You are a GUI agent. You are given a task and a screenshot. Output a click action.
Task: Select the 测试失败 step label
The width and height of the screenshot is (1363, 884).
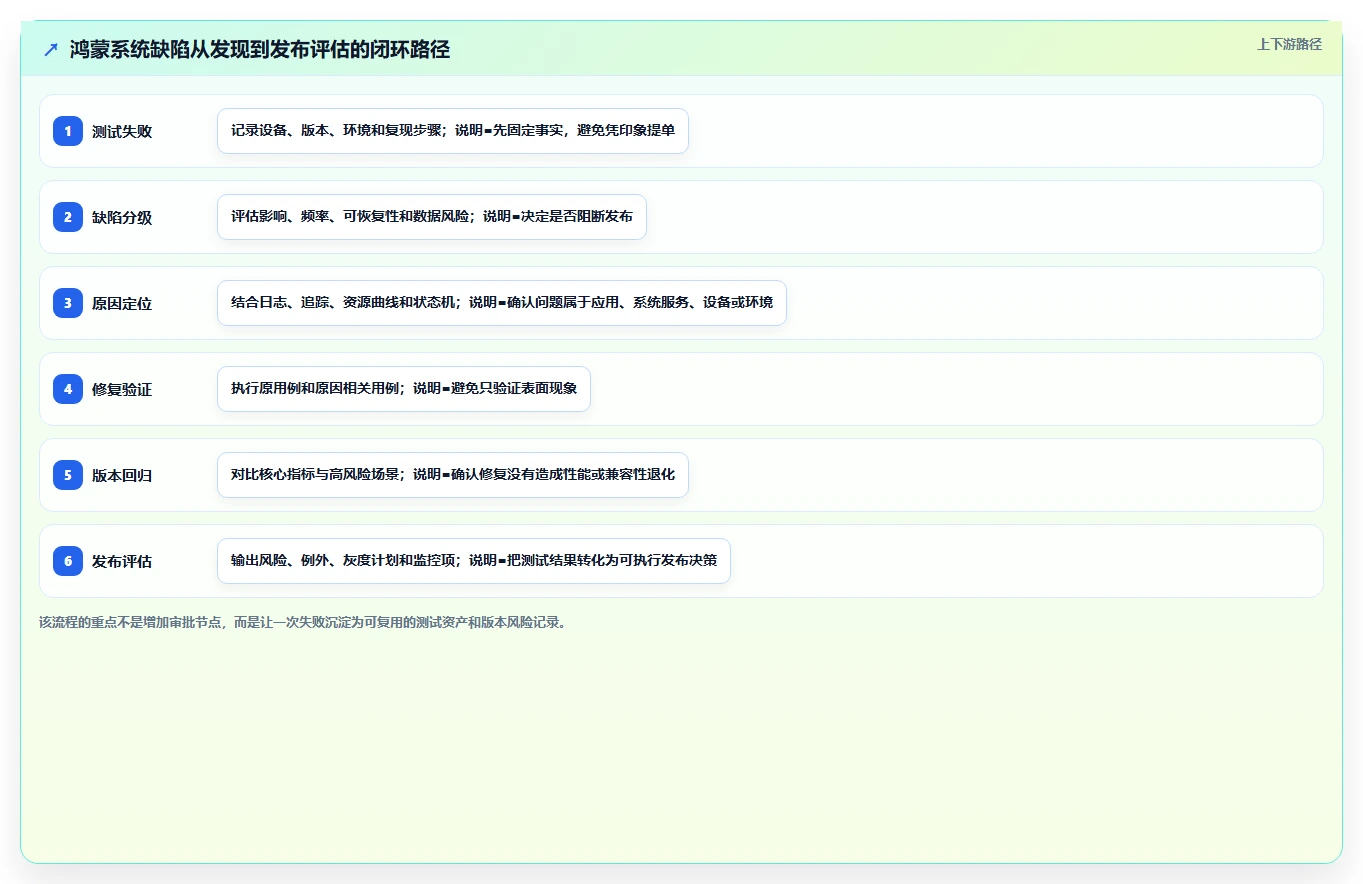coord(122,131)
